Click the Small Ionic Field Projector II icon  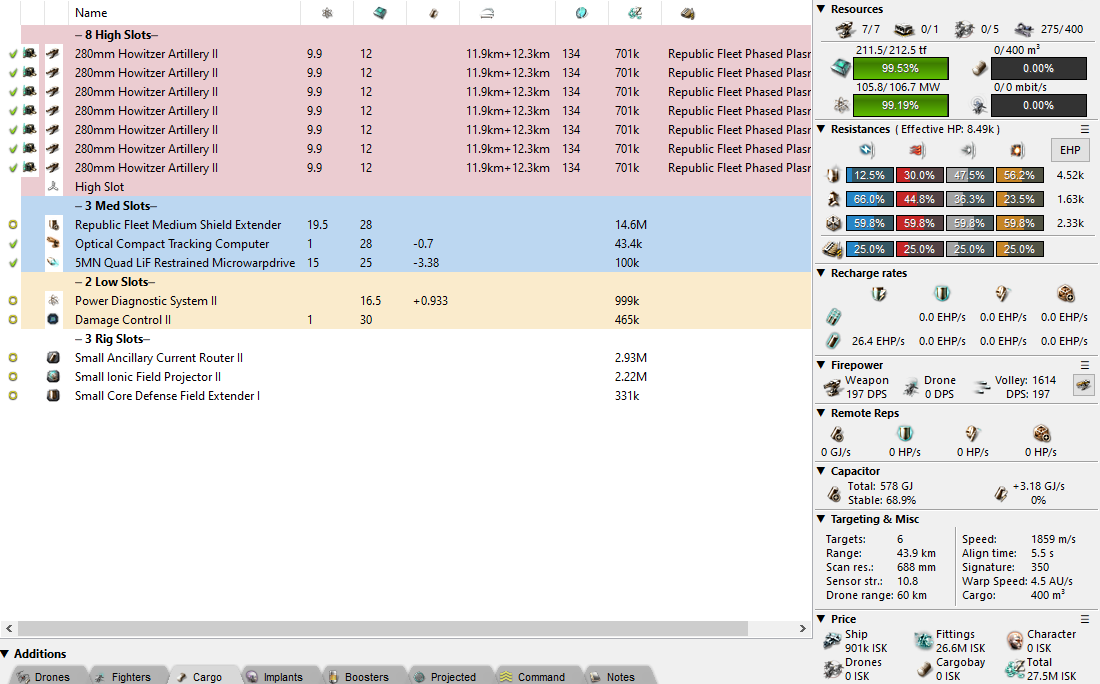[54, 377]
